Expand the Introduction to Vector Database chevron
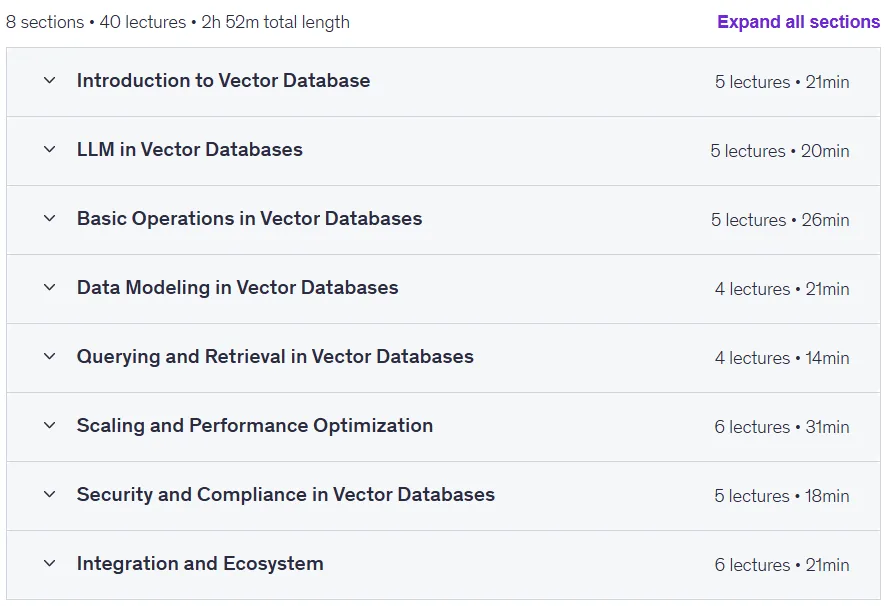The width and height of the screenshot is (886, 606). click(50, 81)
